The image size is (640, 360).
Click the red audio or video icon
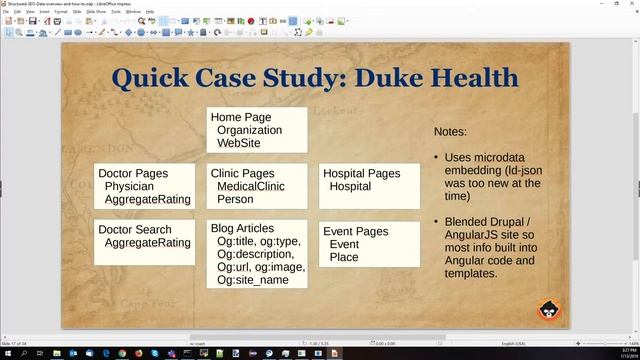pyautogui.click(x=251, y=21)
